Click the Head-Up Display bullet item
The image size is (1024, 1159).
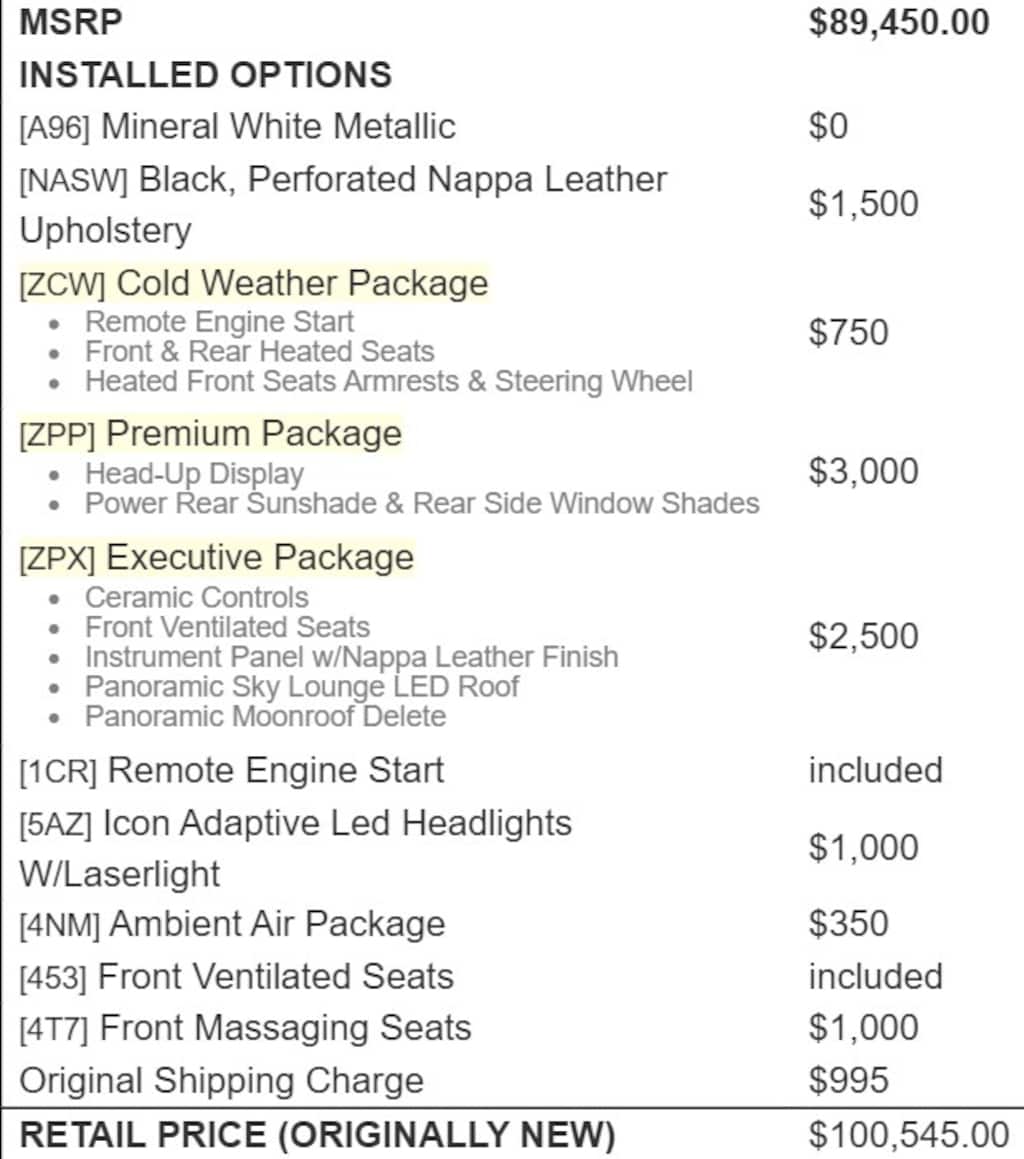coord(194,473)
